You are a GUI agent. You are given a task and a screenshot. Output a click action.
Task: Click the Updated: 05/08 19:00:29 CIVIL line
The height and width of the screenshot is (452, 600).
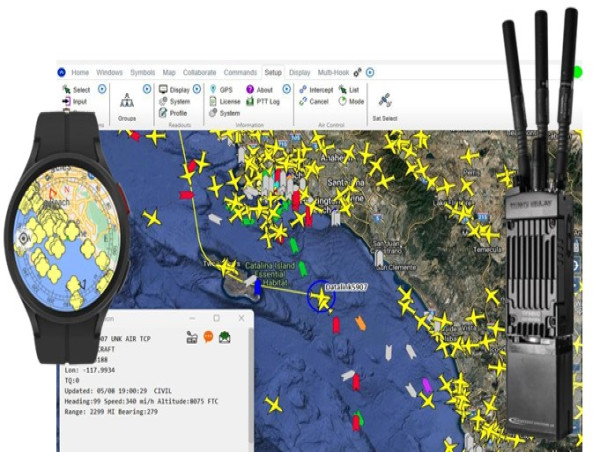tap(118, 391)
